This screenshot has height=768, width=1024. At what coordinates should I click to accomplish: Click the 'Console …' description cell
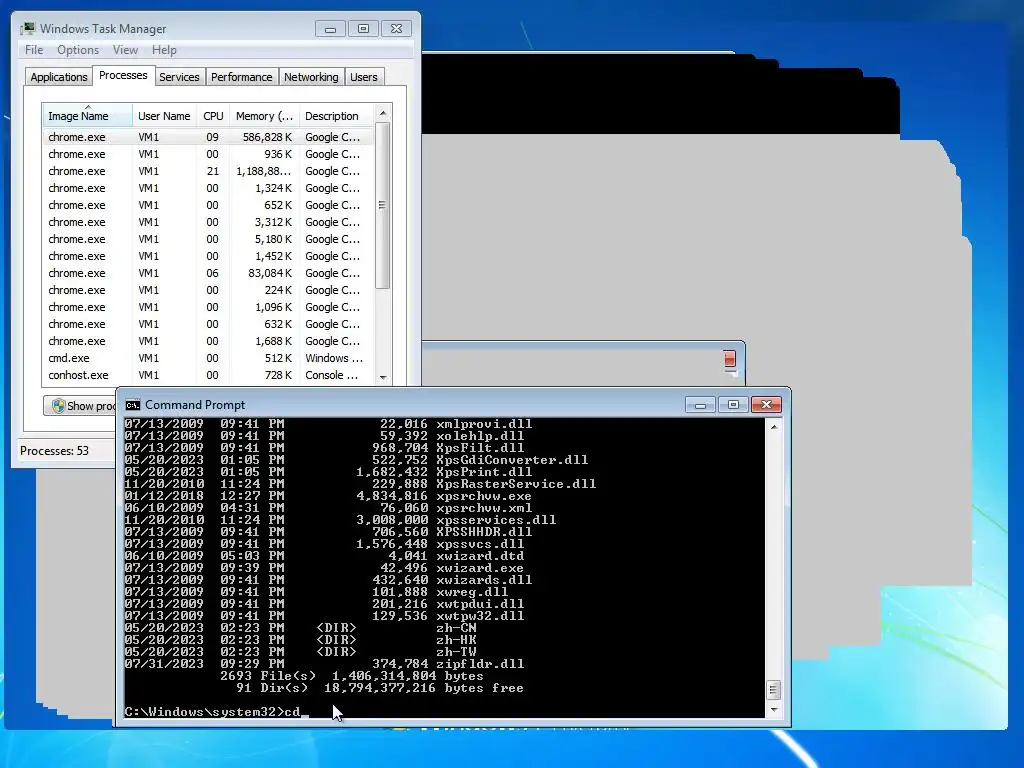pyautogui.click(x=331, y=375)
